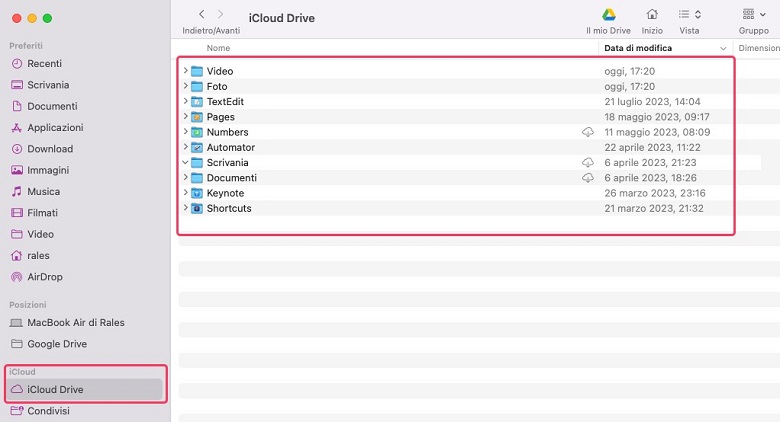Expand the Numbers folder

click(186, 132)
